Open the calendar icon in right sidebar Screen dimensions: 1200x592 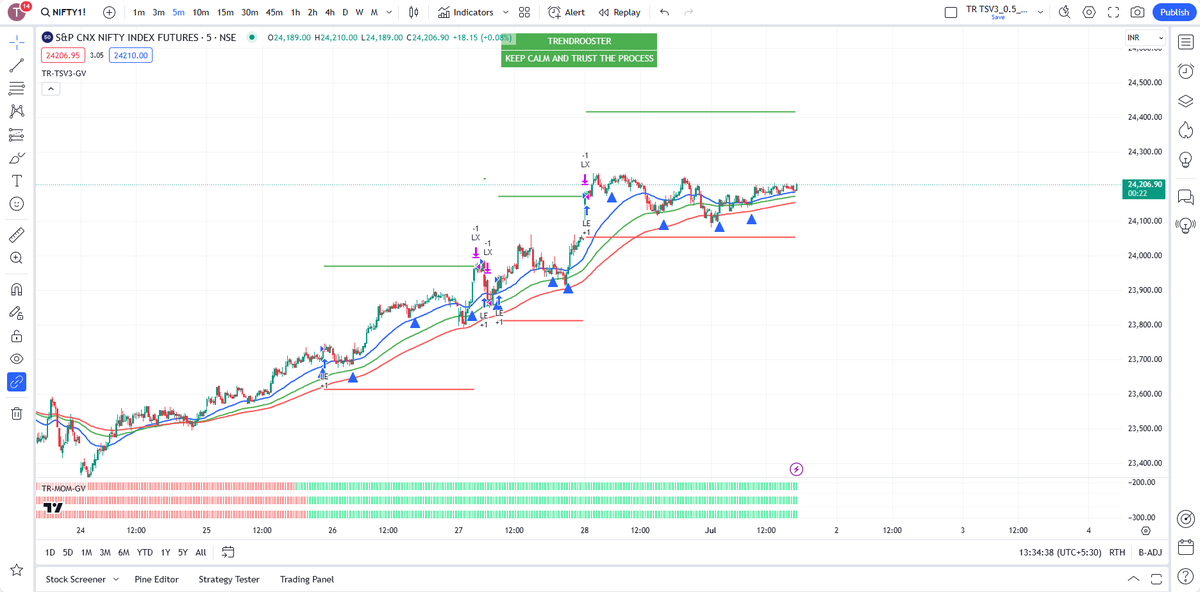click(x=1185, y=547)
